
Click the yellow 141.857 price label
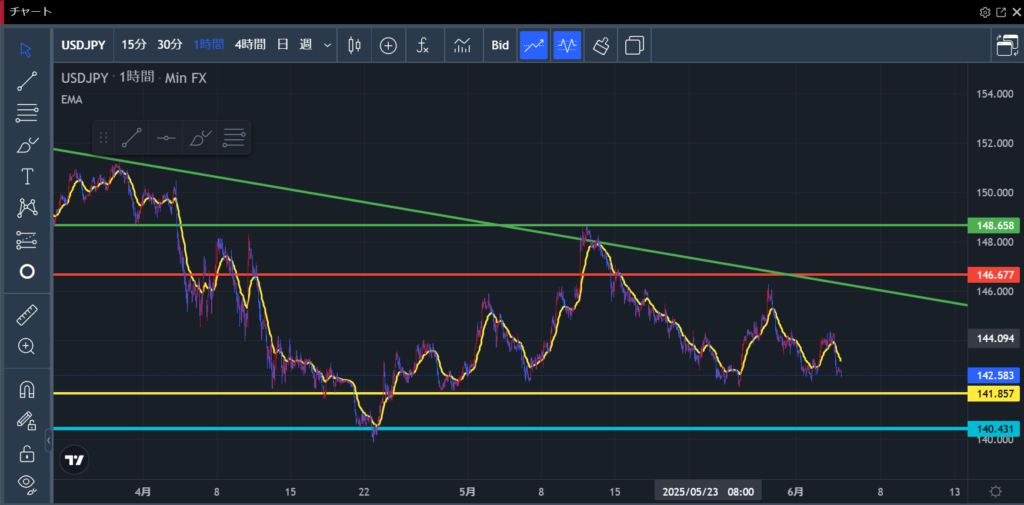[994, 393]
